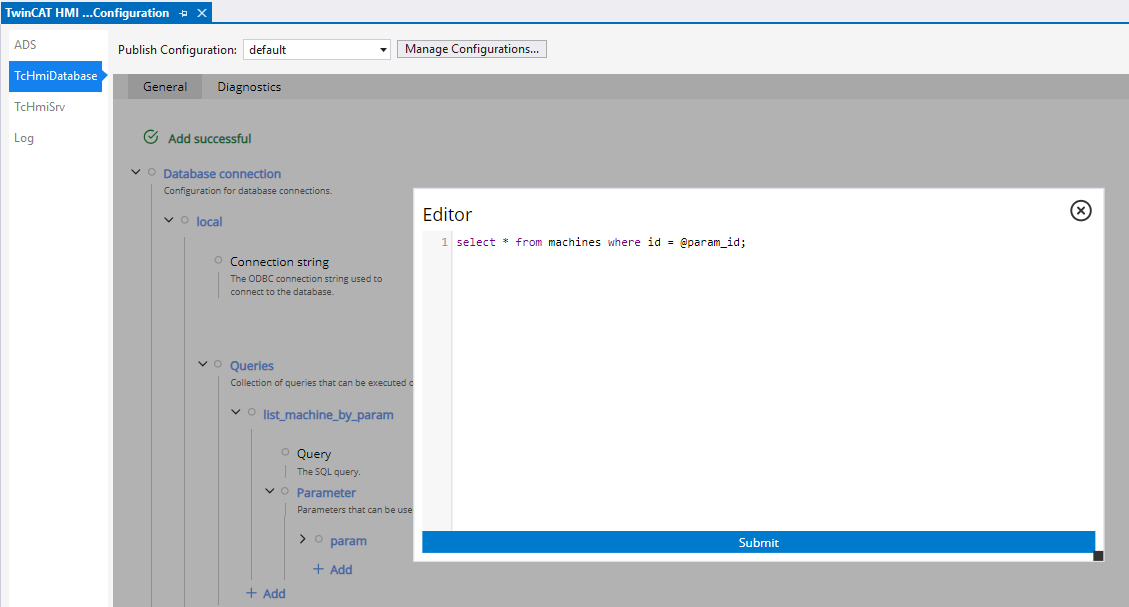Collapse the Queries tree node
The height and width of the screenshot is (607, 1129).
[x=203, y=364]
